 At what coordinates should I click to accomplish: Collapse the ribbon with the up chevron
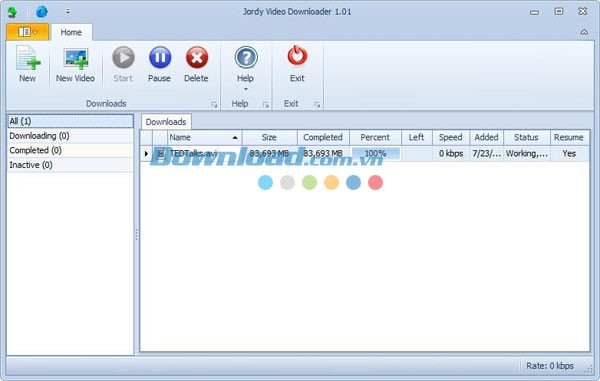point(584,32)
